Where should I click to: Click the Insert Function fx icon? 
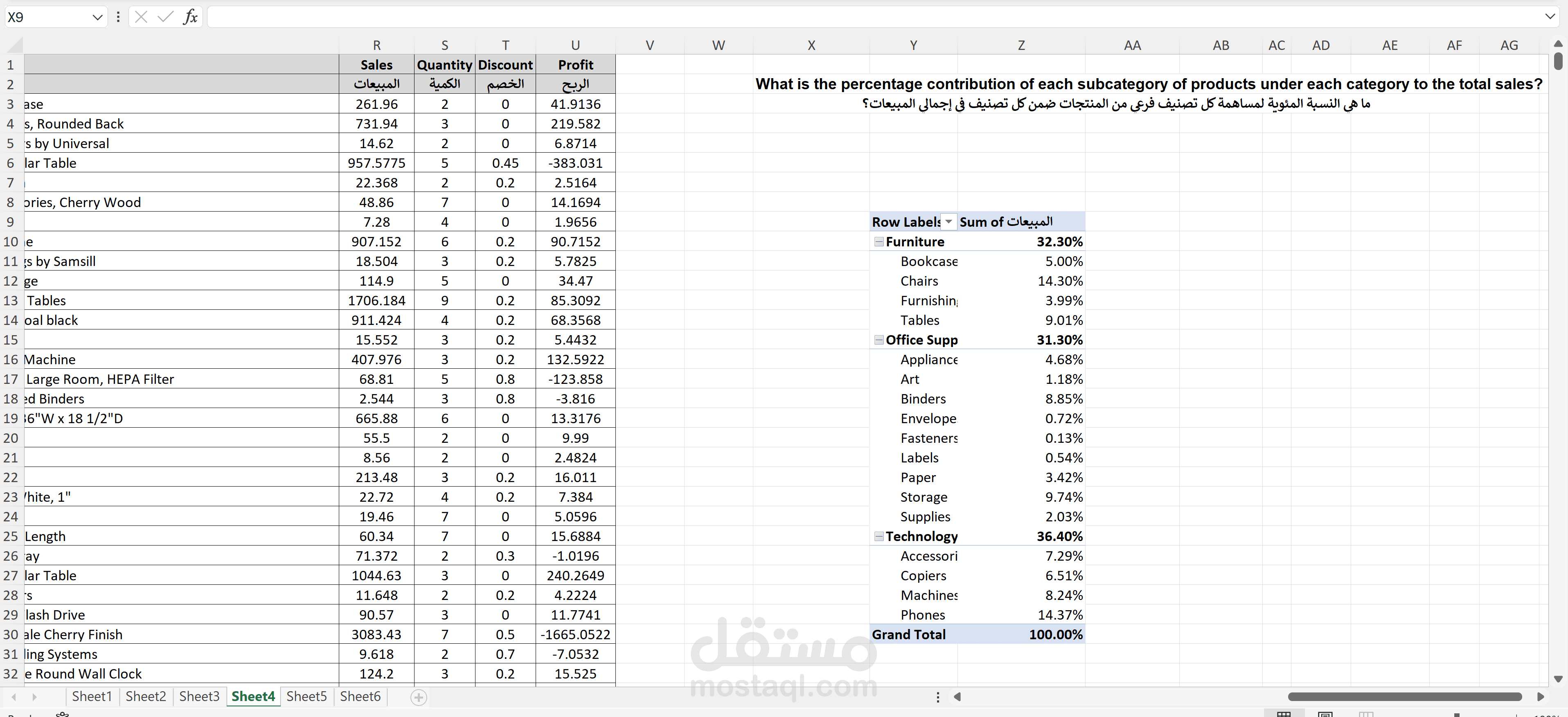190,16
